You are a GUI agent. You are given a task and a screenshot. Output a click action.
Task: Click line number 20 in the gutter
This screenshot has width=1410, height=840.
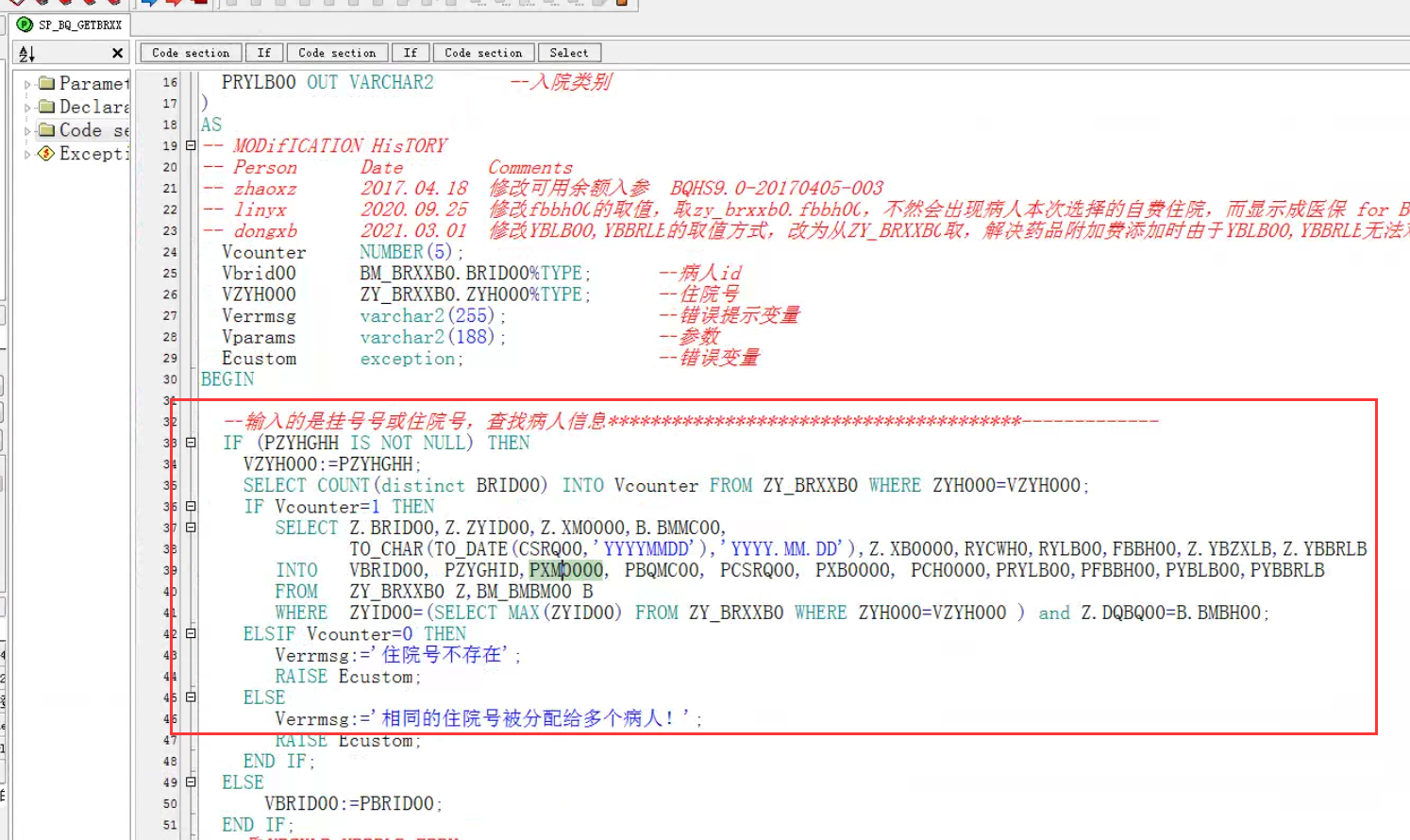[170, 167]
